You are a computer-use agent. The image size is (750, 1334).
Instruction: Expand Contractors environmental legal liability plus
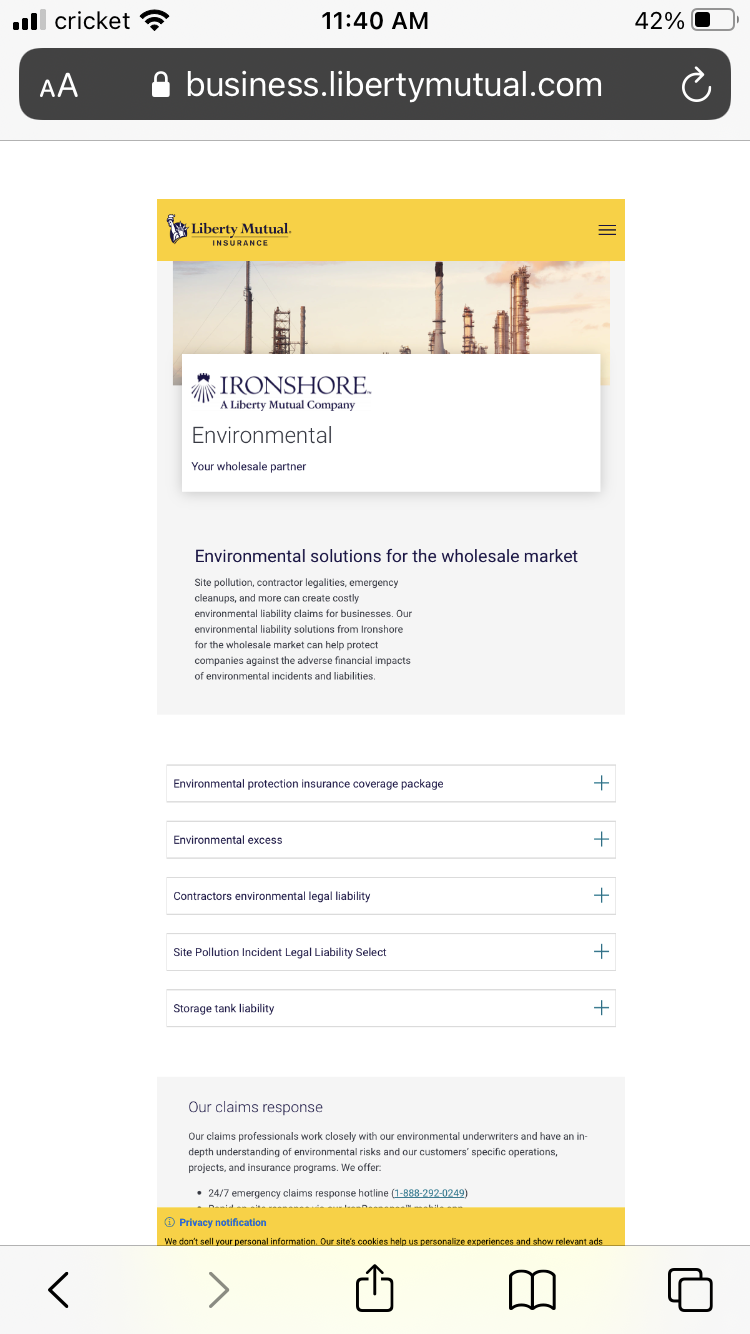pyautogui.click(x=601, y=895)
